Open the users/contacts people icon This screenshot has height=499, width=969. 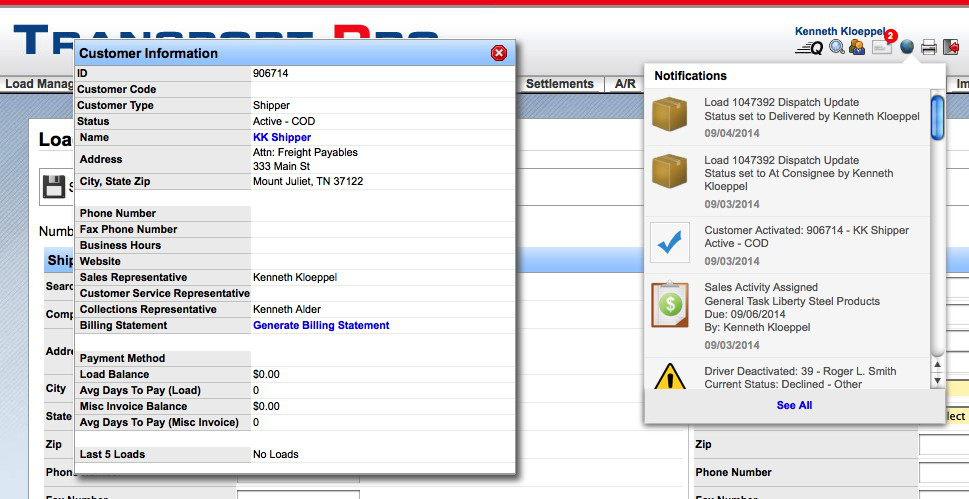857,47
